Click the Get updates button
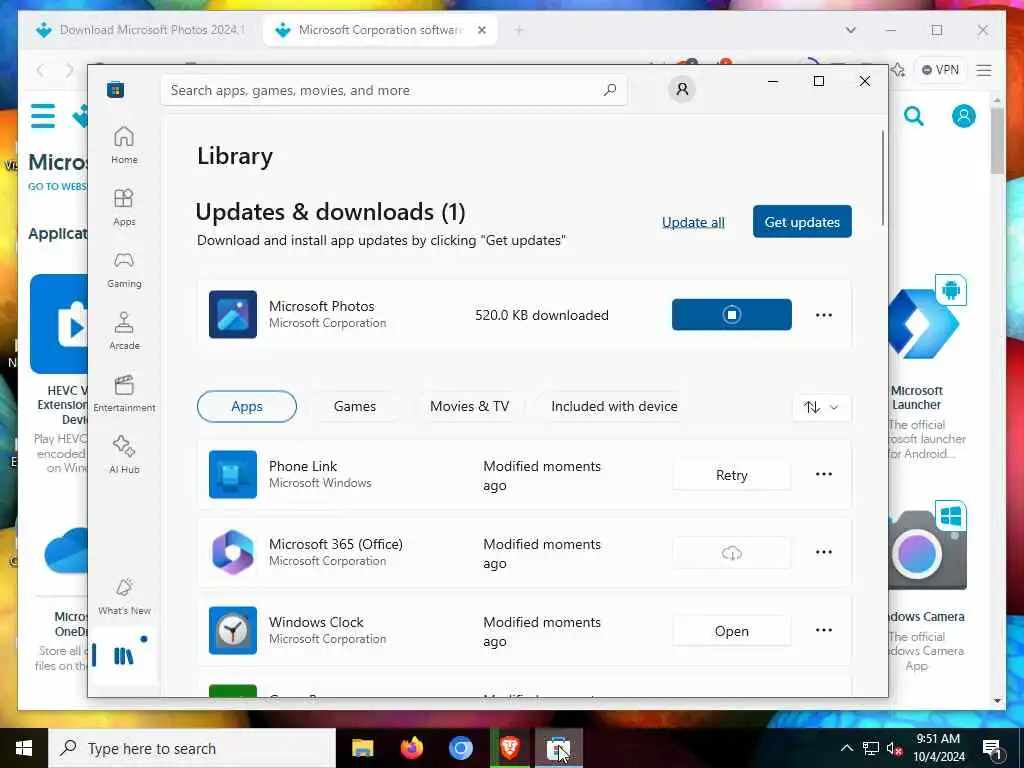1024x768 pixels. 802,221
